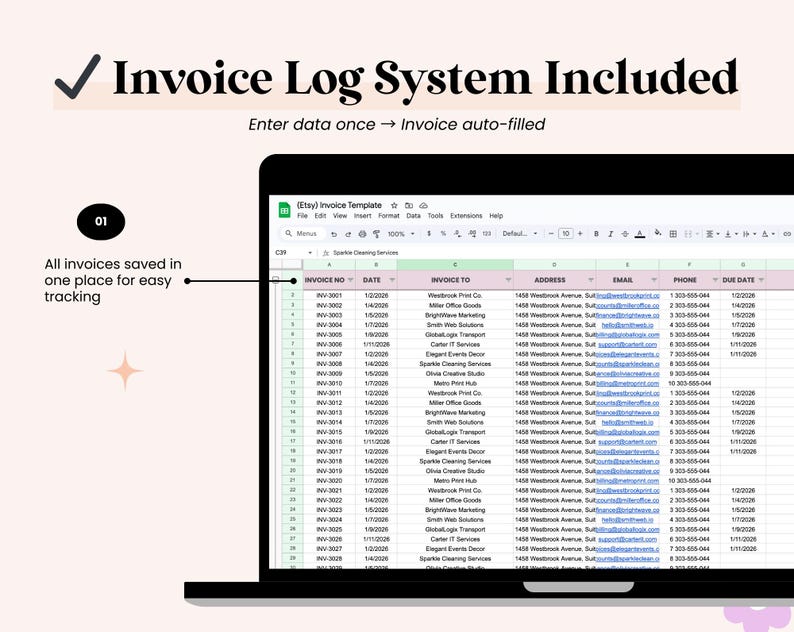Click the cell INV-3001

point(329,295)
